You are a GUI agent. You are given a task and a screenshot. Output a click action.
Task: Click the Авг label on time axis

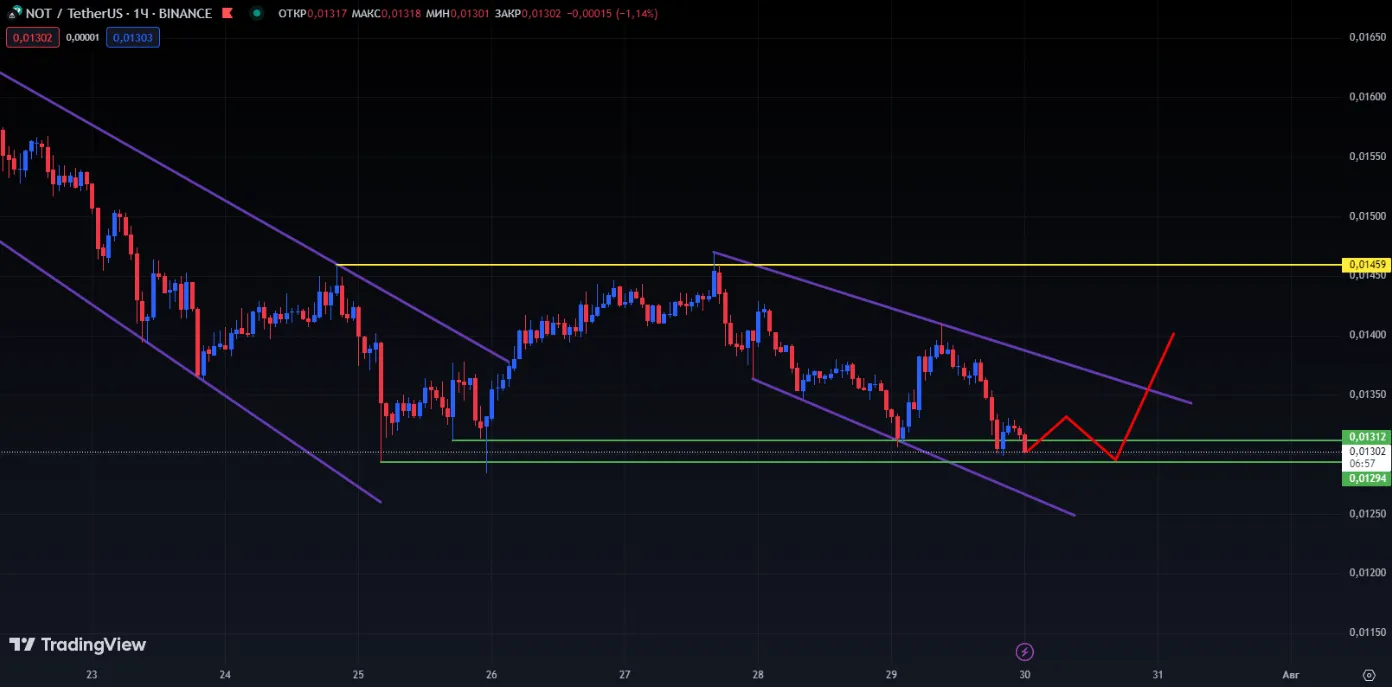pyautogui.click(x=1291, y=674)
